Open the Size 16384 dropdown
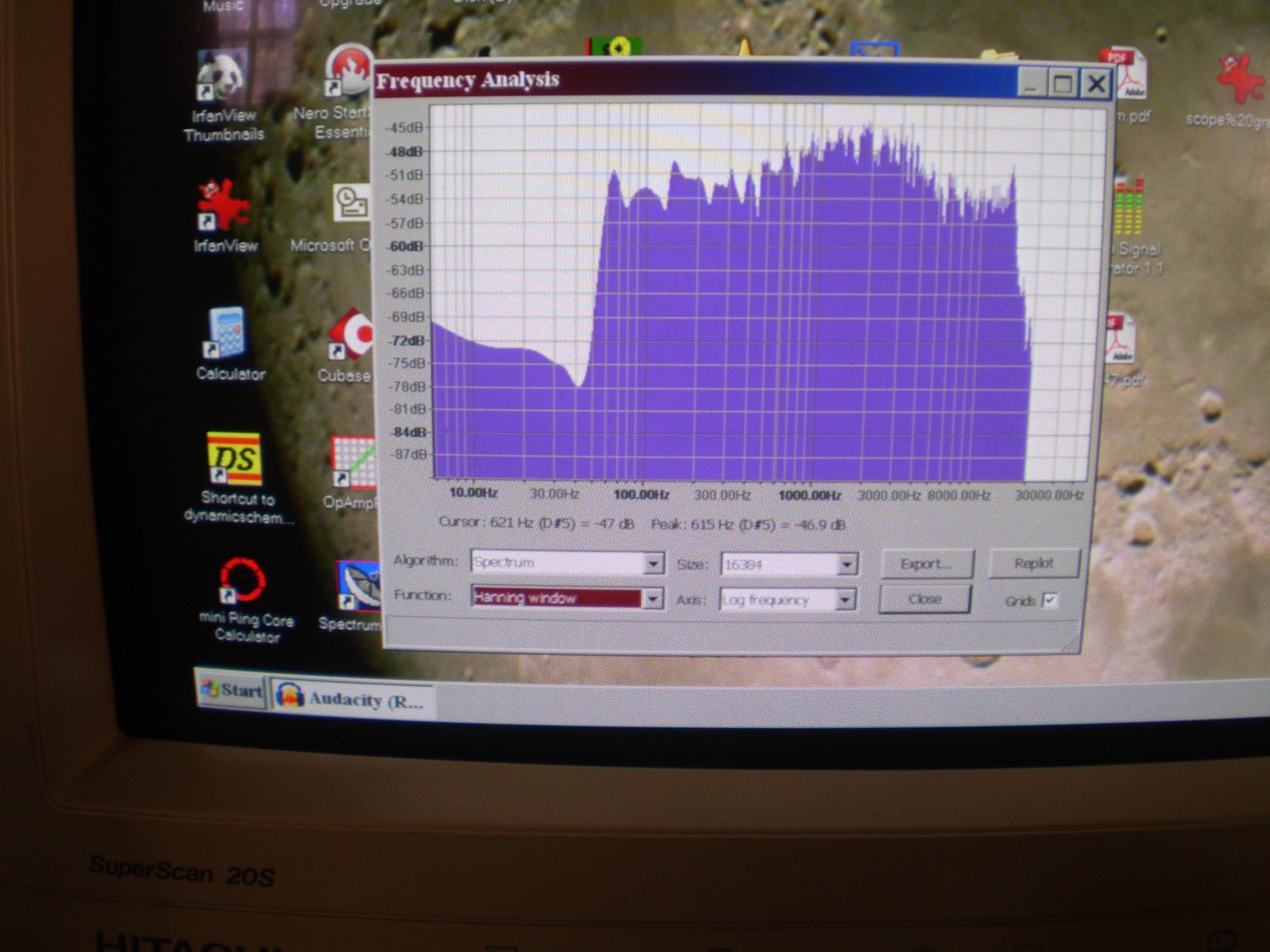1270x952 pixels. 846,565
